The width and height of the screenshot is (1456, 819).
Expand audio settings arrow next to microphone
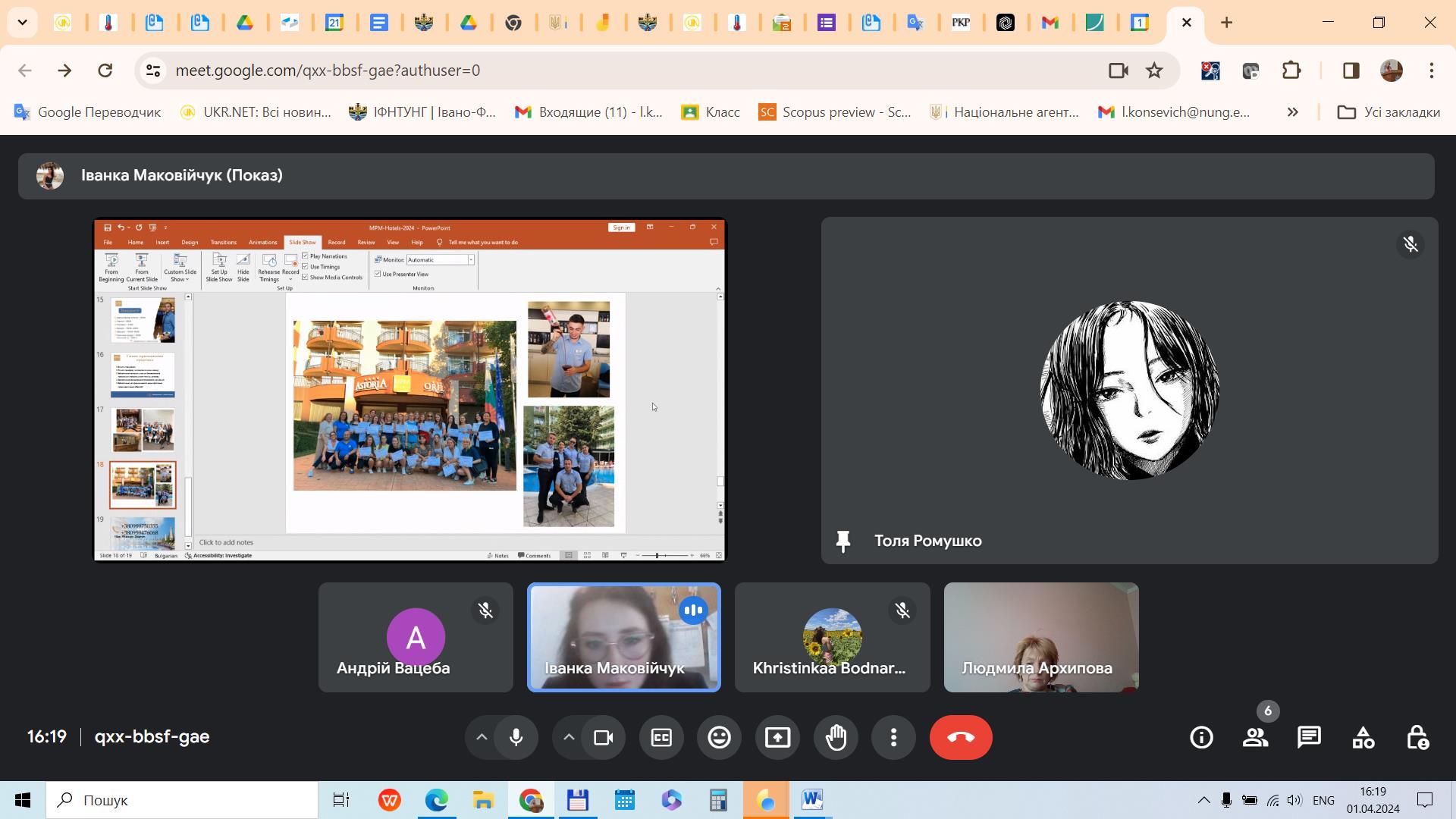coord(482,737)
